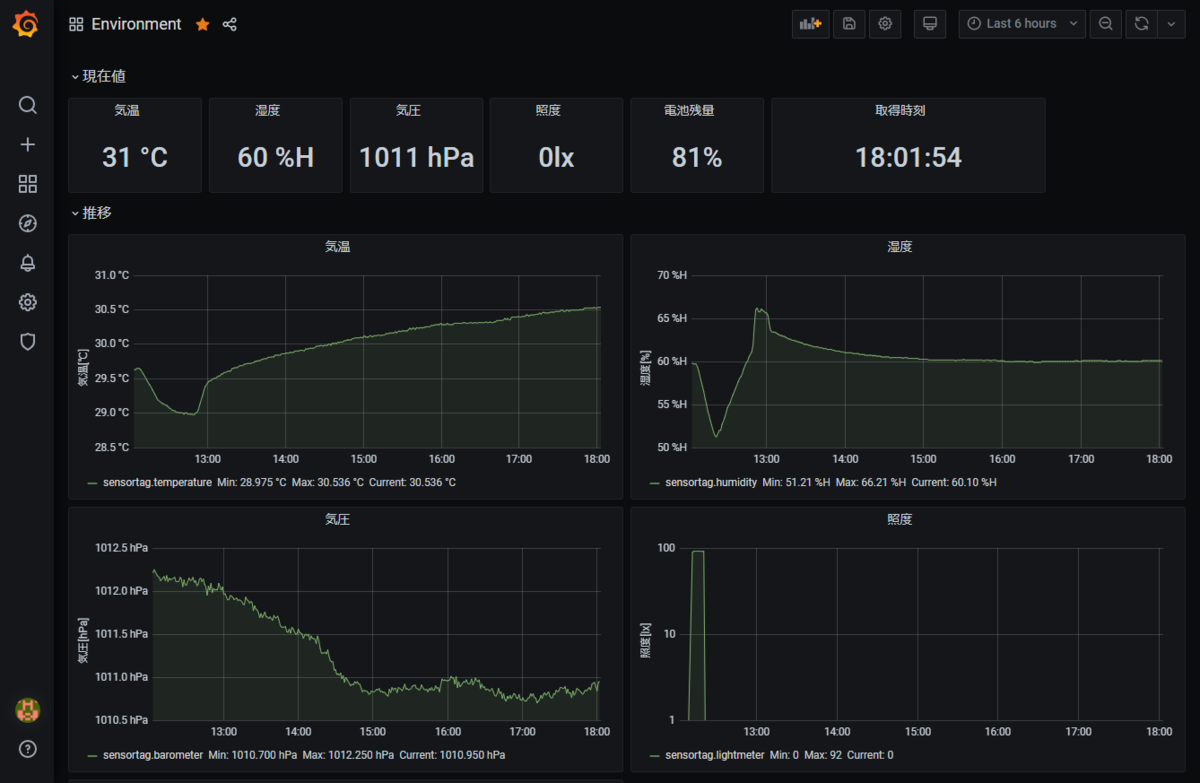Save the dashboard with the disk icon
This screenshot has height=783, width=1200.
tap(849, 24)
